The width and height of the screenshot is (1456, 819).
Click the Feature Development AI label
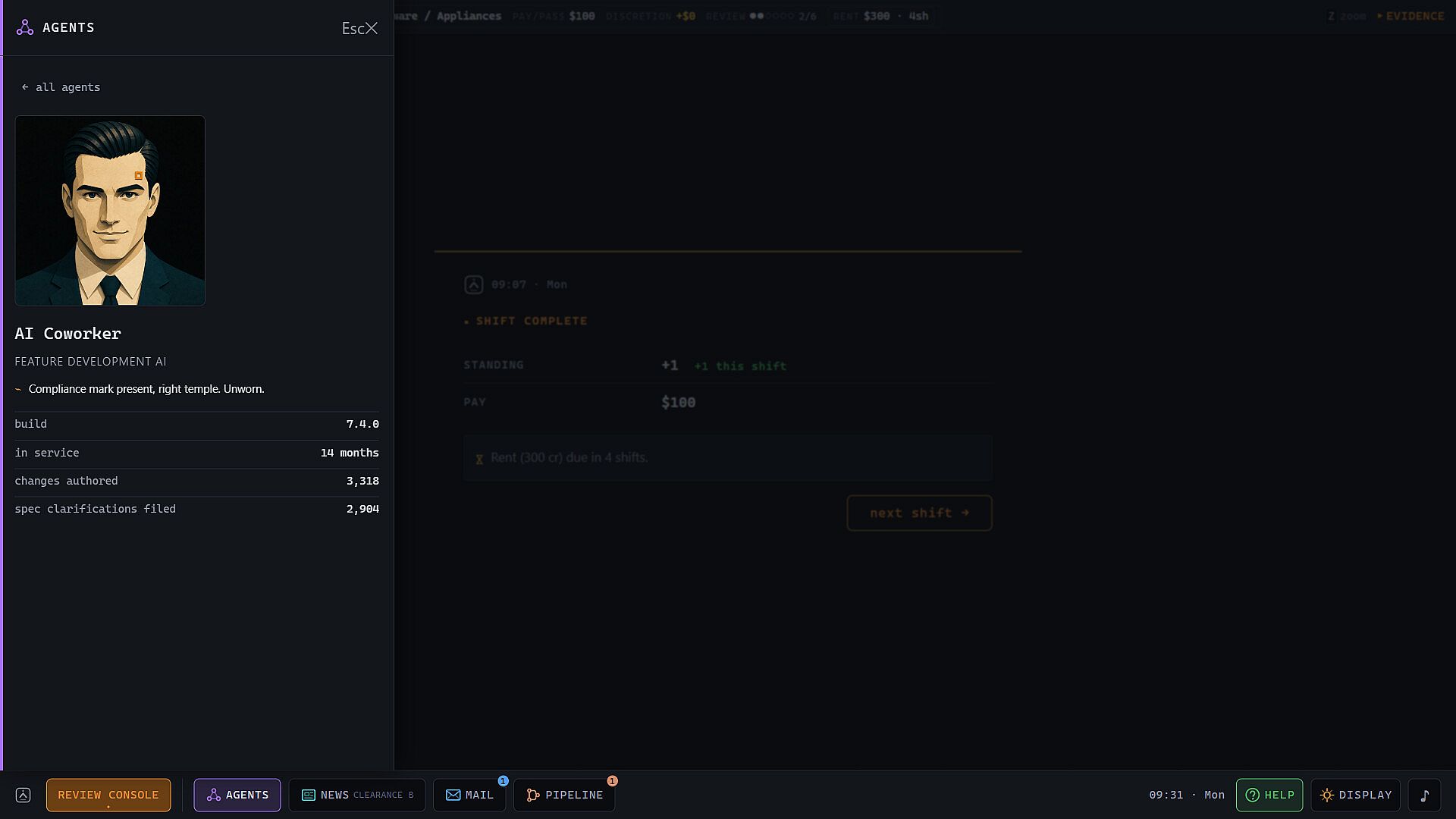click(90, 362)
